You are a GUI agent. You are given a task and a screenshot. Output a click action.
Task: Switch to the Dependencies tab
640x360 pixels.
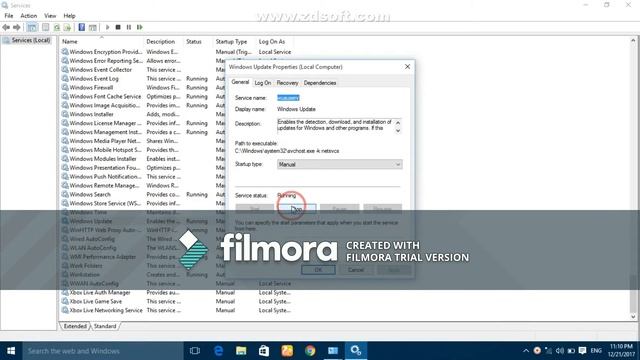(320, 83)
